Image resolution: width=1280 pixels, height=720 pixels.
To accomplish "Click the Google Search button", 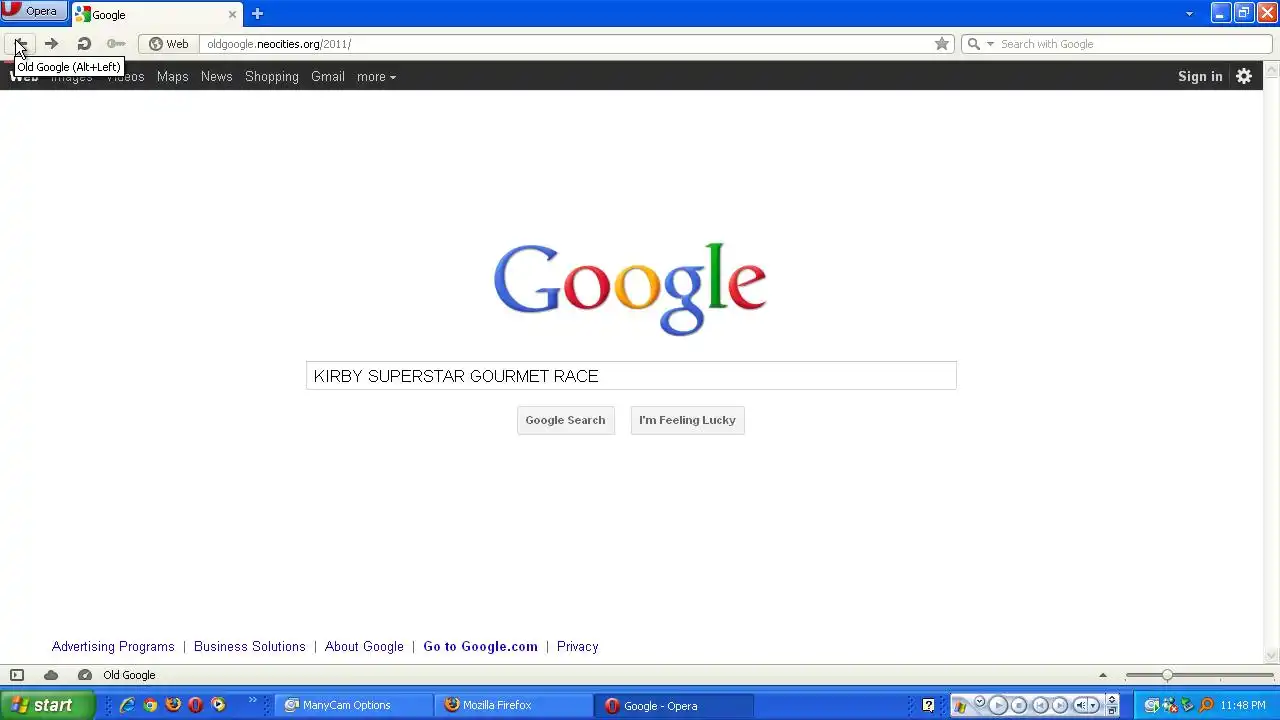I will (x=565, y=420).
